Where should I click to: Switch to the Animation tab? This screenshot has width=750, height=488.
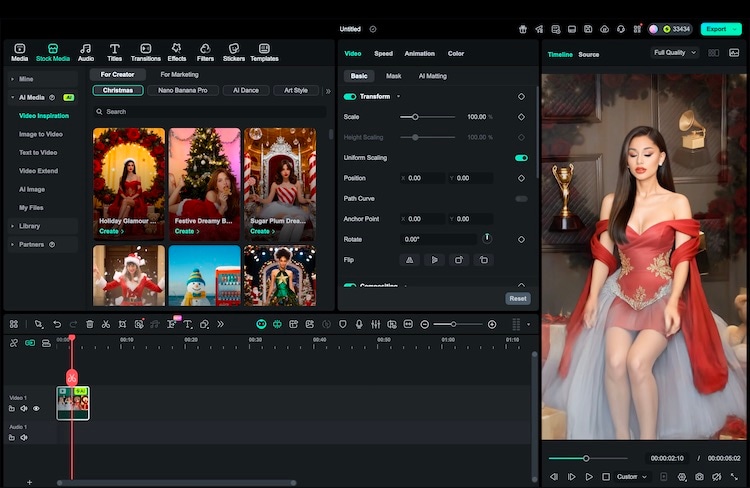(419, 54)
